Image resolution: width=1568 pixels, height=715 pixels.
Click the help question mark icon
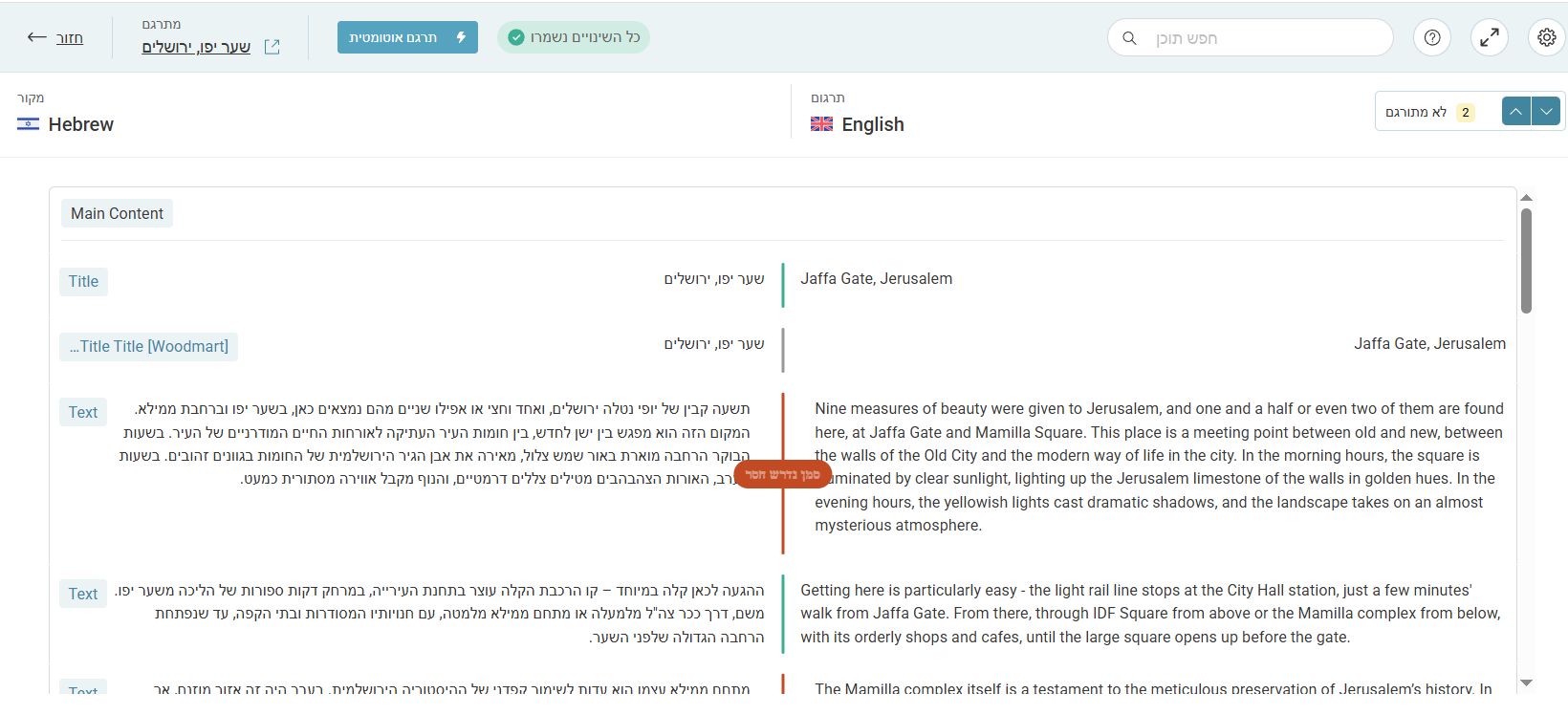1432,38
